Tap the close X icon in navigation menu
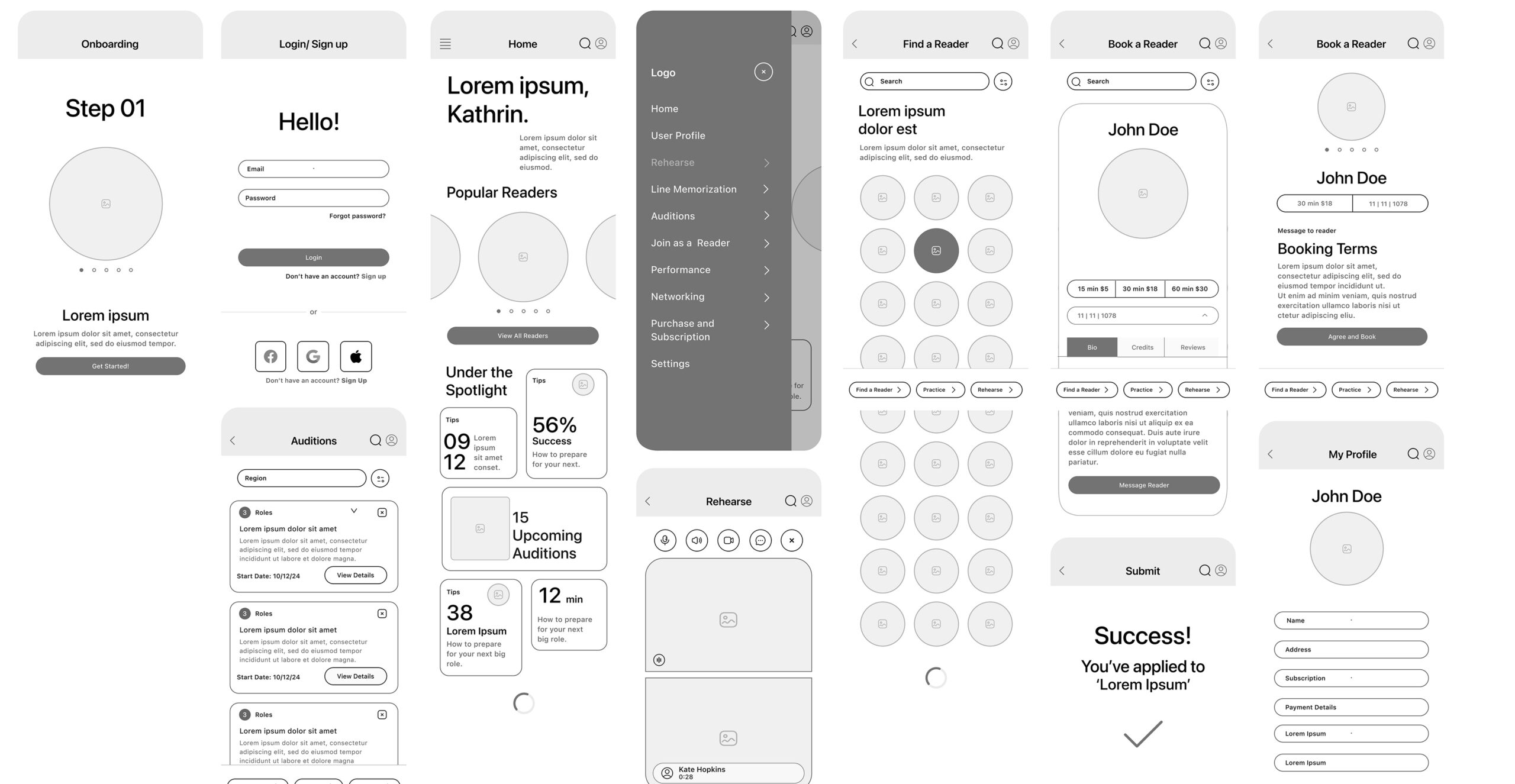The width and height of the screenshot is (1515, 784). (x=763, y=71)
